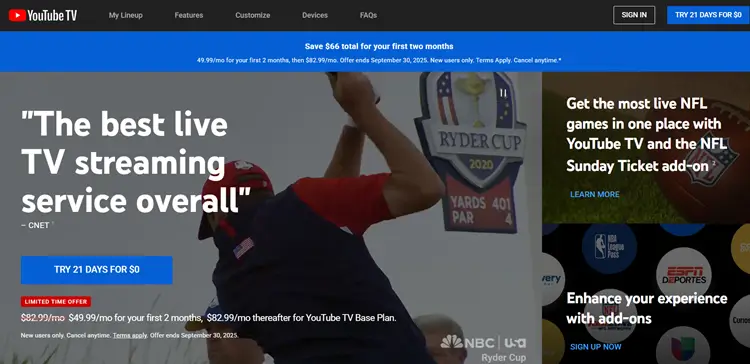Click the ESPN Deportes logo
This screenshot has height=364, width=750.
pos(684,275)
